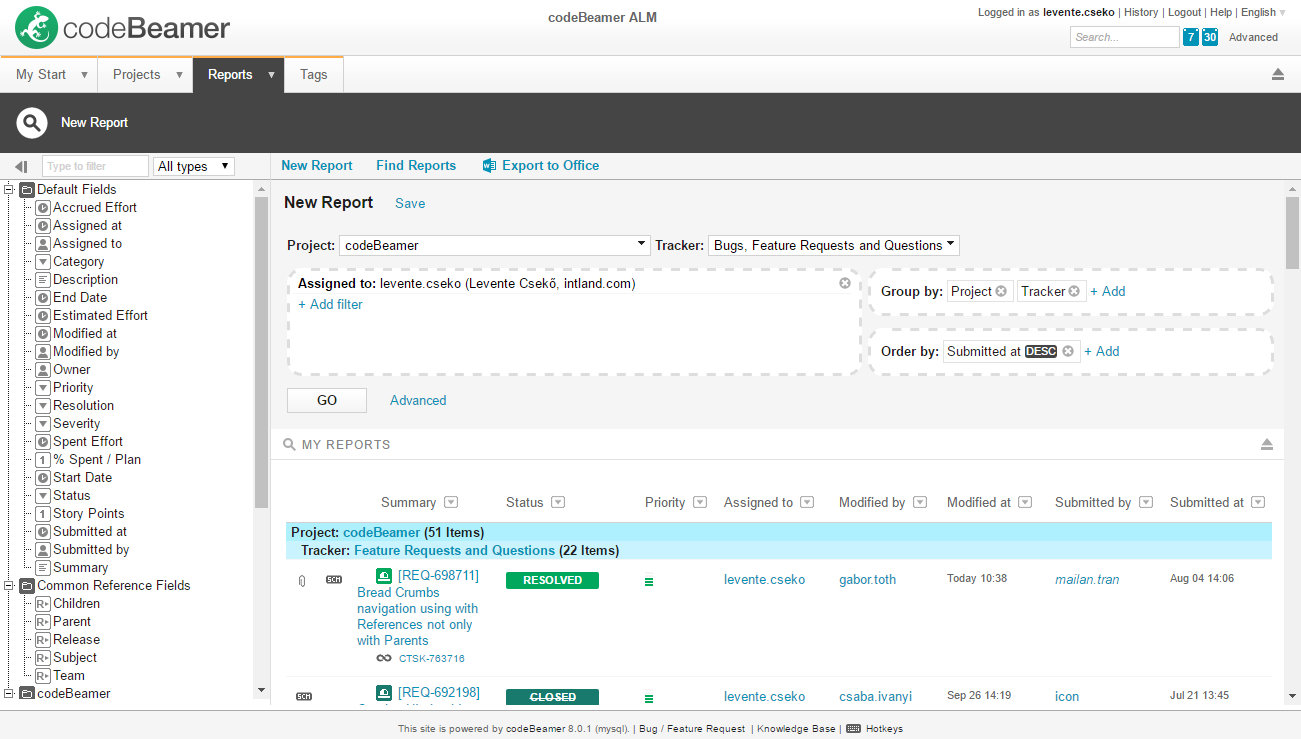Collapse the Default Fields tree node

9,190
